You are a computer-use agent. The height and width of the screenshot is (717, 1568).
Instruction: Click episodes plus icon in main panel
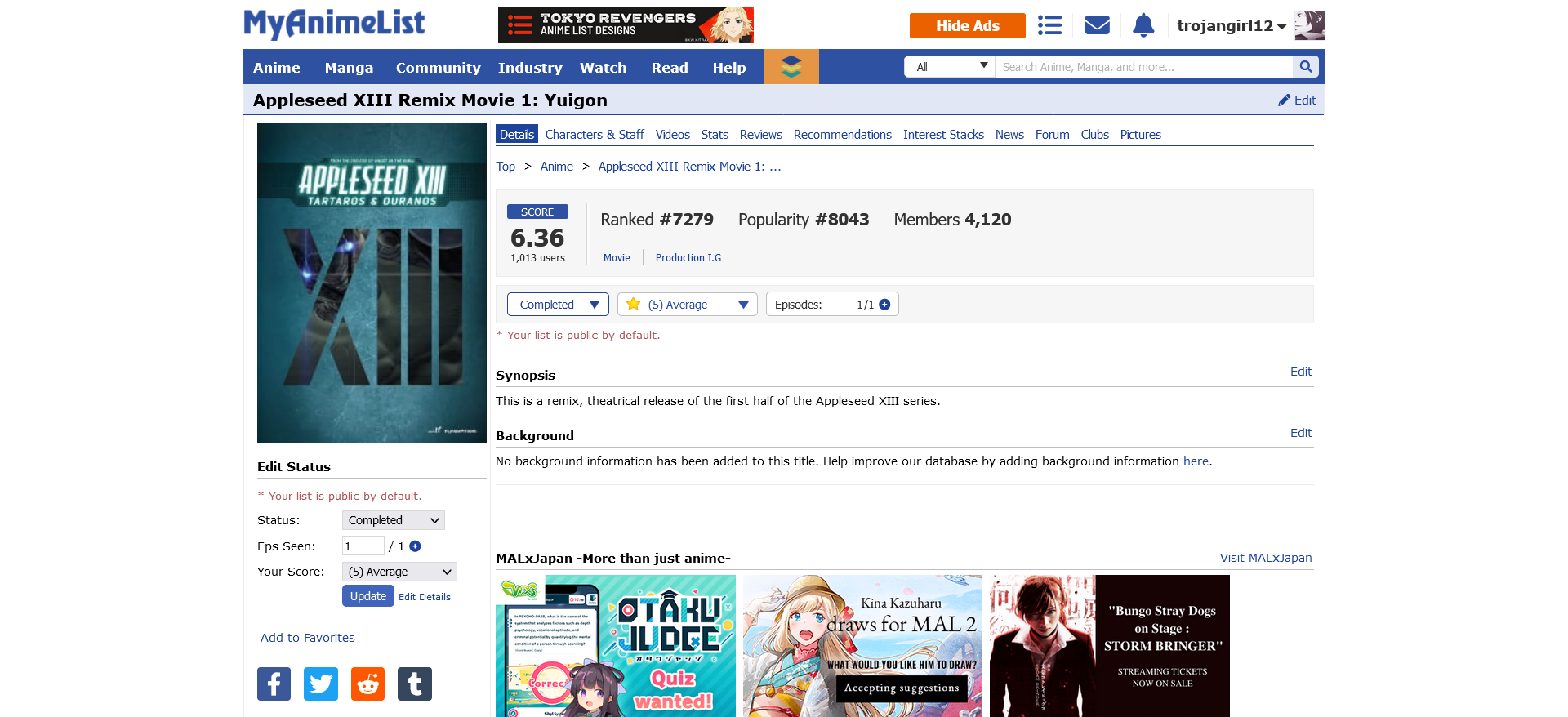coord(884,305)
